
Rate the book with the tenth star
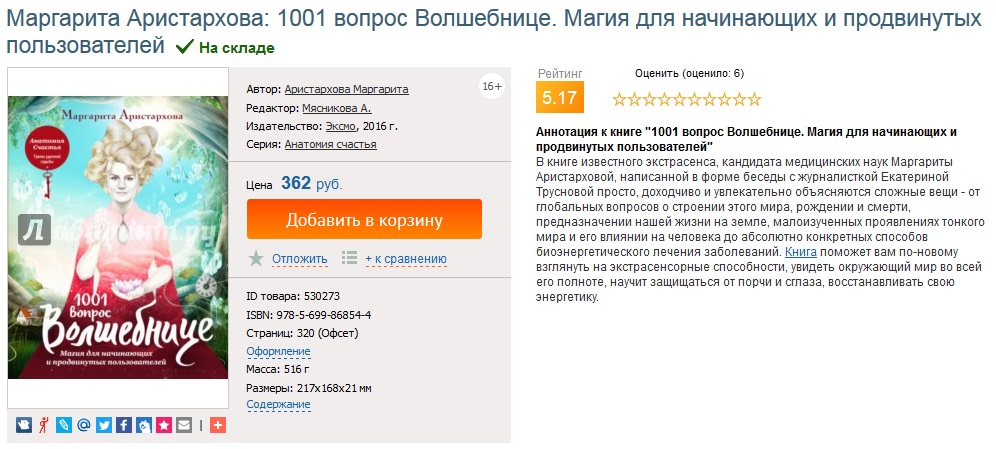click(x=754, y=99)
